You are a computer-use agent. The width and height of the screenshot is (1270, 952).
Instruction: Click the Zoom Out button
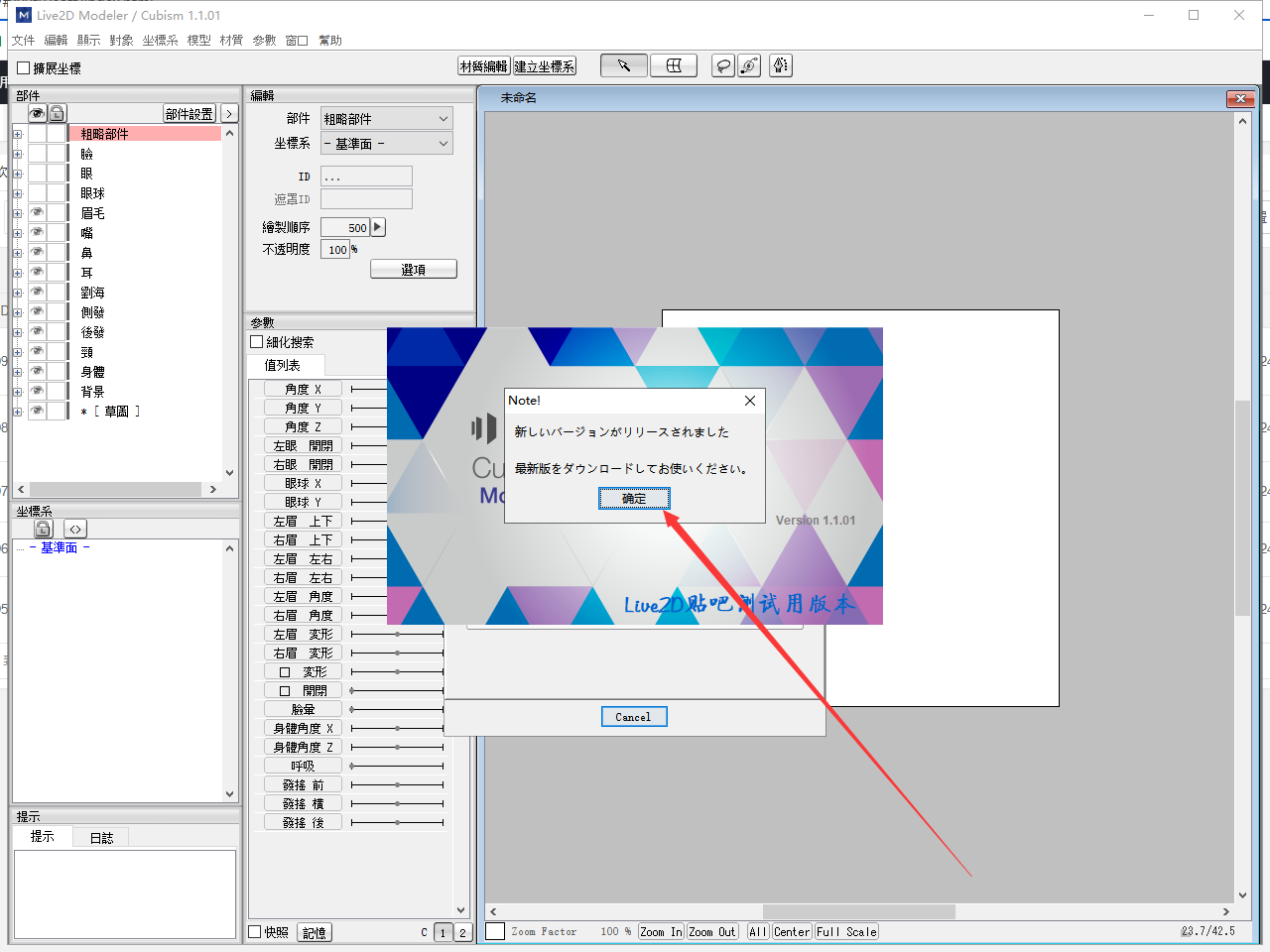(x=712, y=932)
